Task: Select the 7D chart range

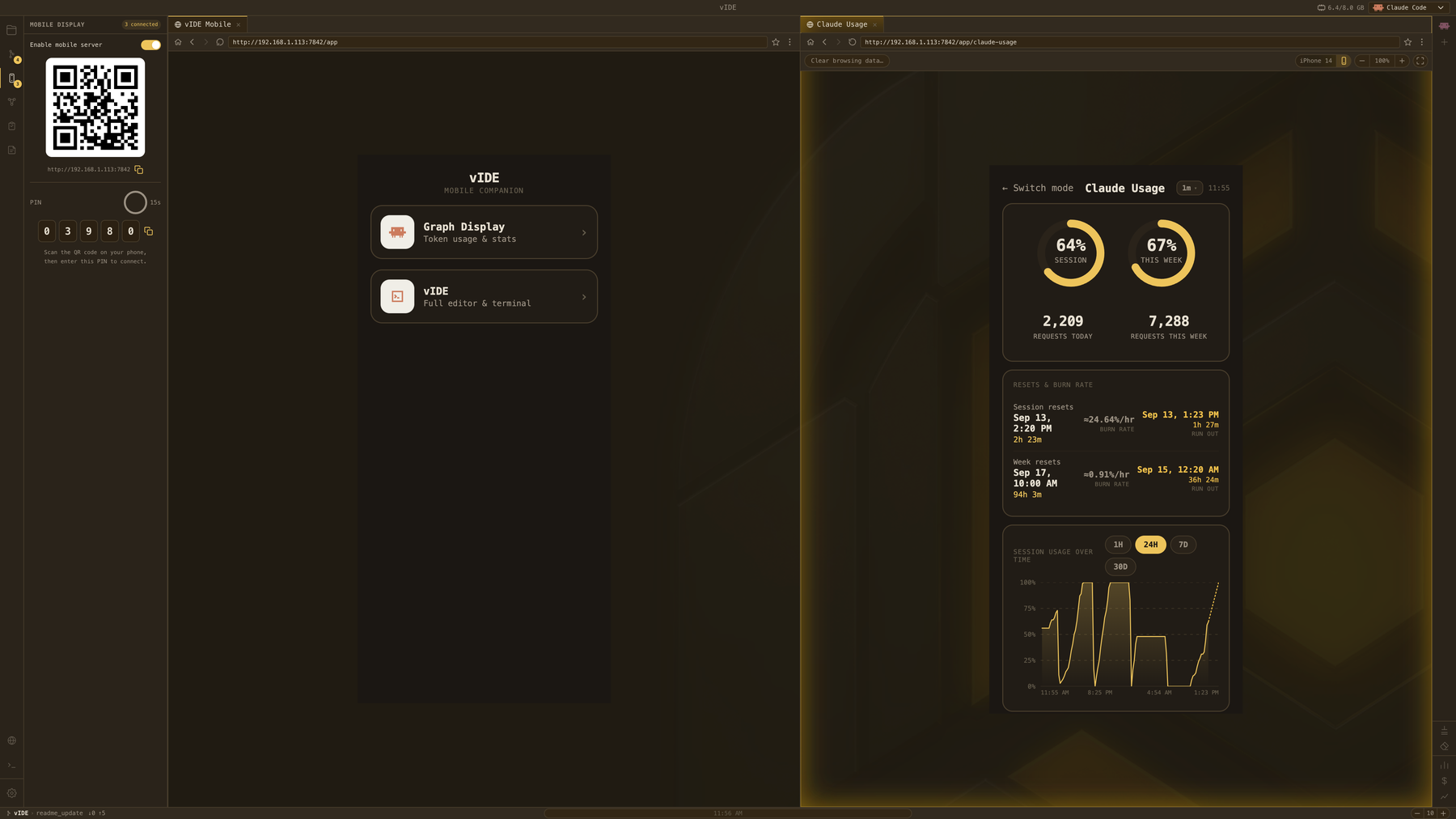Action: [1183, 545]
